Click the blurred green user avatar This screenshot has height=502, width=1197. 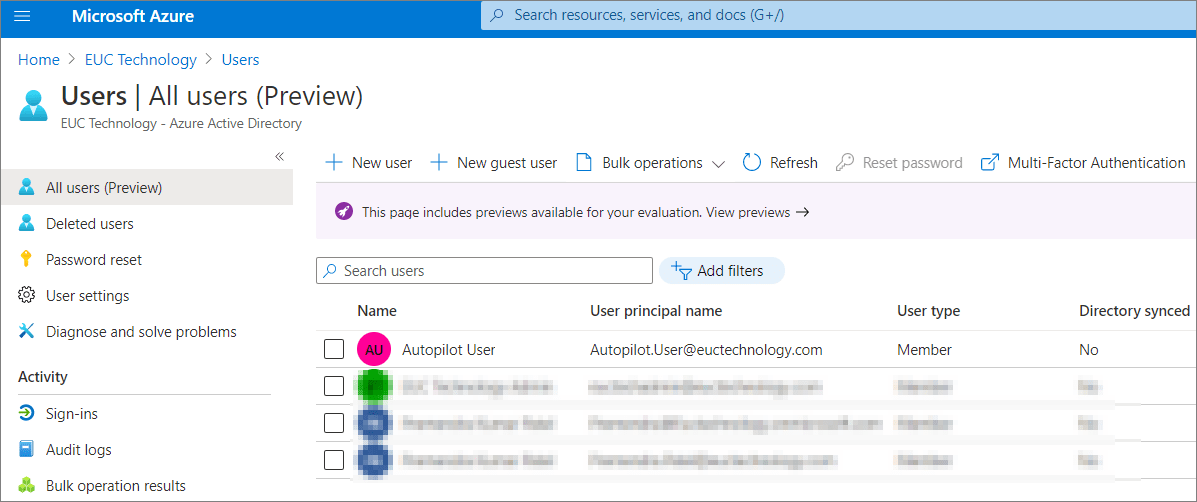[374, 386]
